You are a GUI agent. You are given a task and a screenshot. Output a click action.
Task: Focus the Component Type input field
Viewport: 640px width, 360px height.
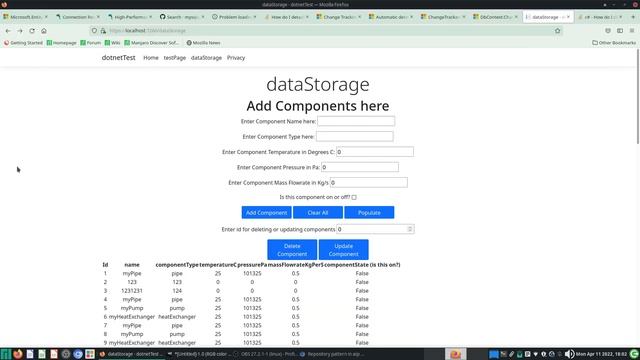355,136
